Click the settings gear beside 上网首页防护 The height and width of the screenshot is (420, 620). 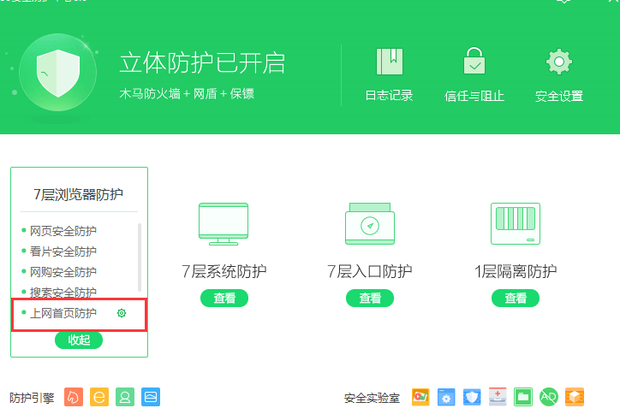click(121, 313)
